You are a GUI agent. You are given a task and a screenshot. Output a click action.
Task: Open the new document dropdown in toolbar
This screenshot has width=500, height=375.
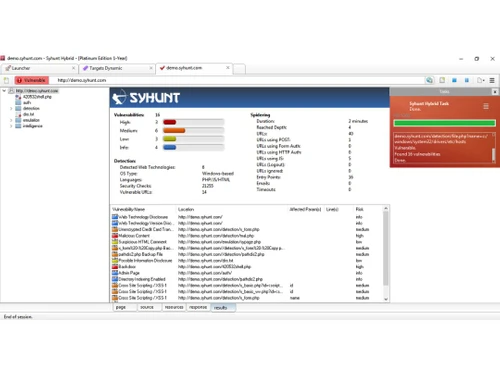click(x=480, y=80)
